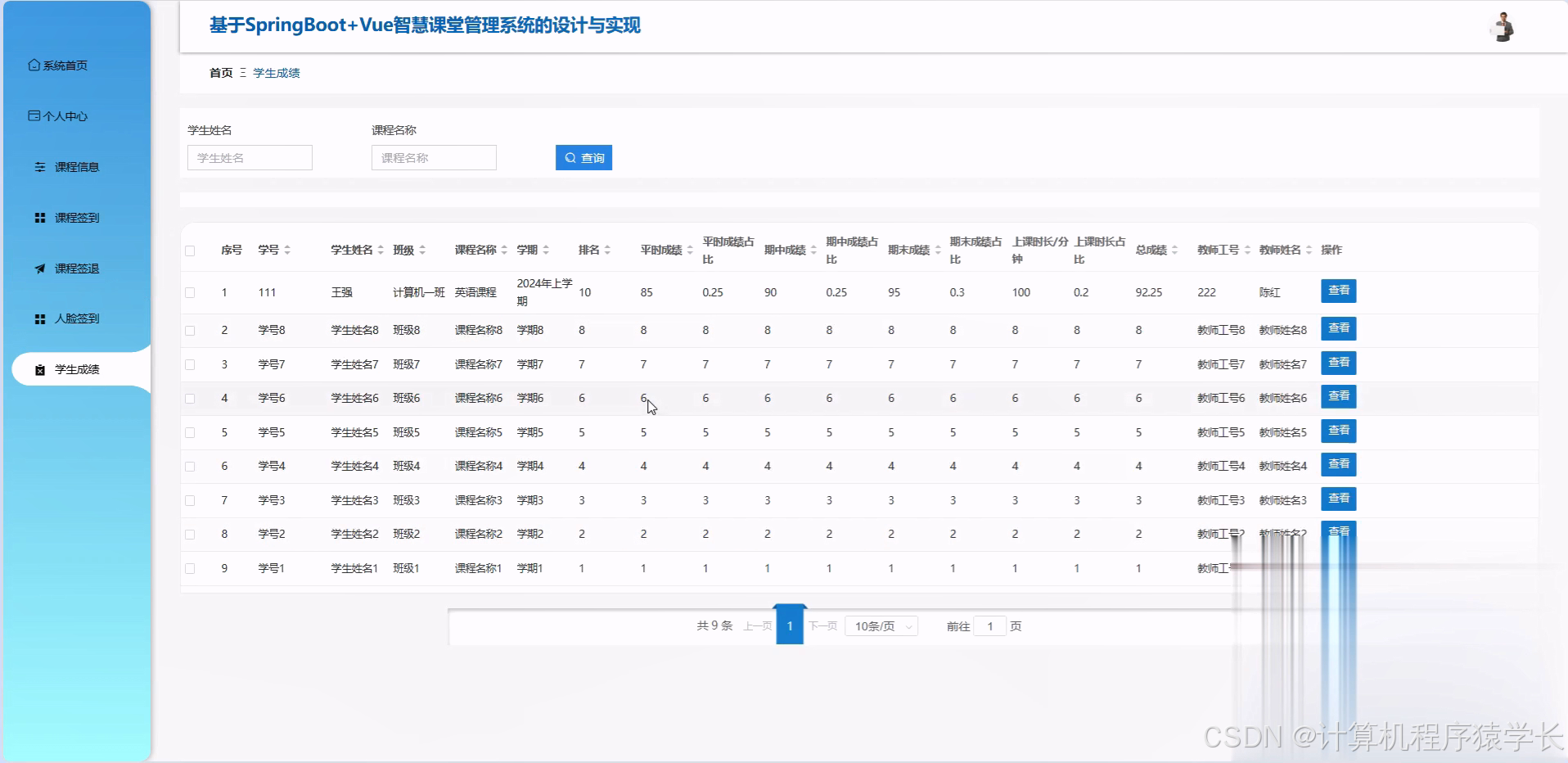Navigate to 首页 in the breadcrumb

[220, 73]
